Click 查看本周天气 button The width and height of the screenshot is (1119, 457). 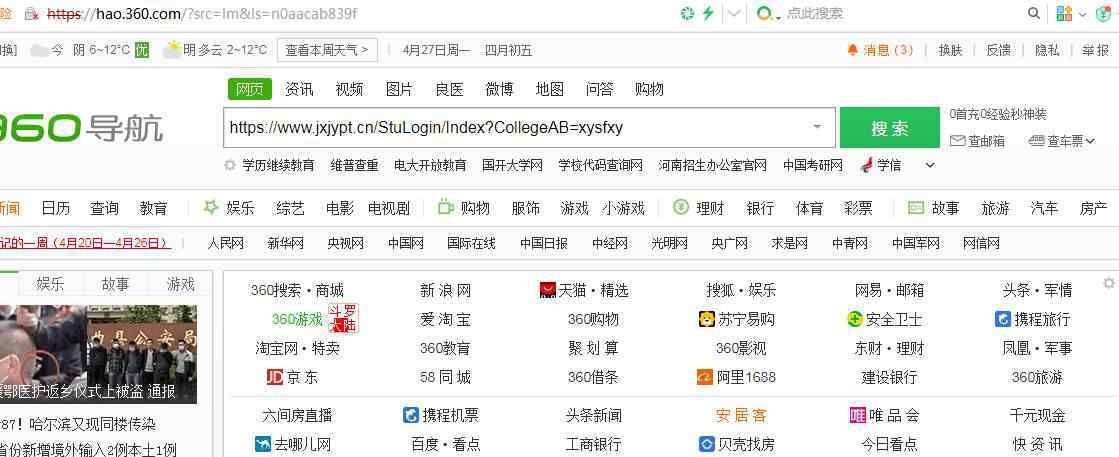(327, 50)
